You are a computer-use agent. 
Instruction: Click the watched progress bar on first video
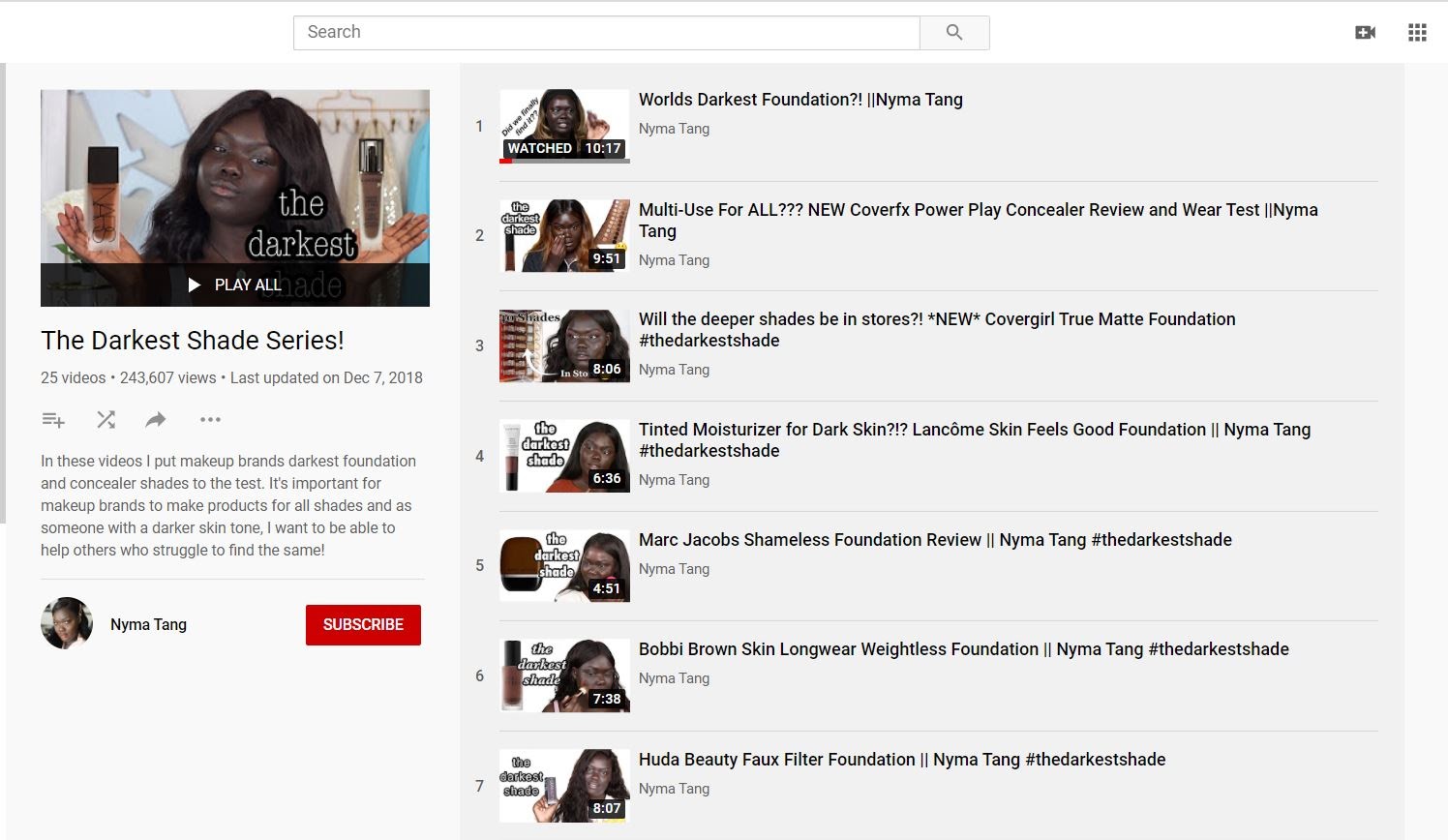tap(564, 161)
